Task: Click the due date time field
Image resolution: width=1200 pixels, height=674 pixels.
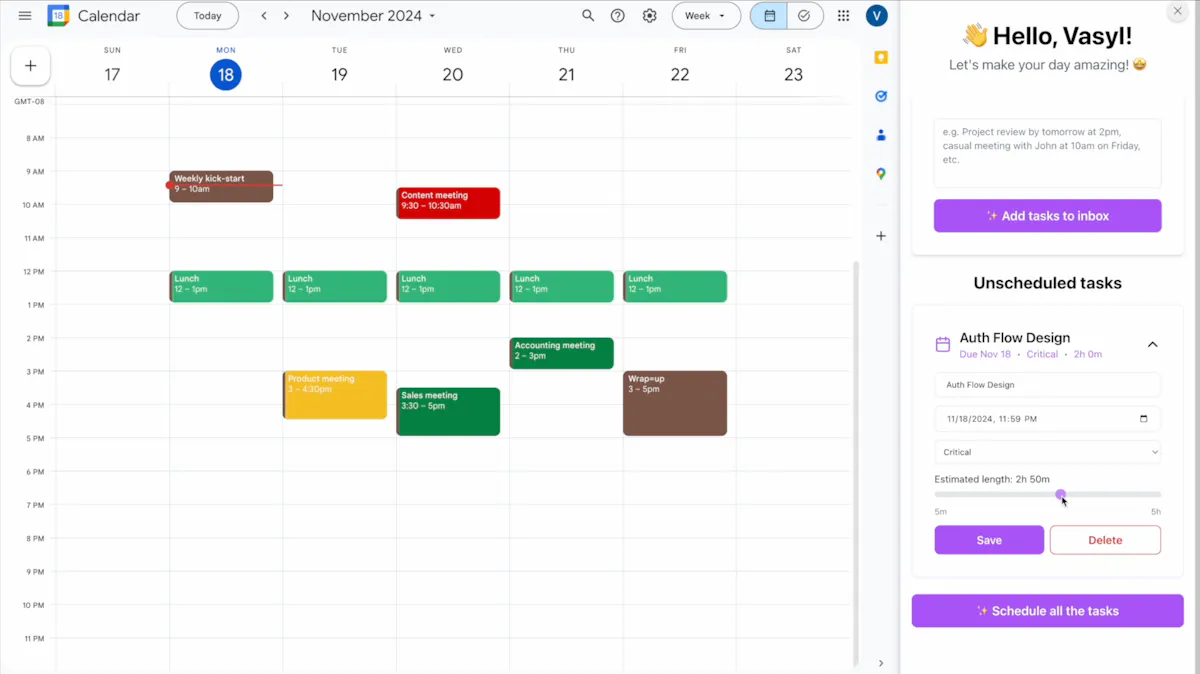Action: click(x=1047, y=419)
